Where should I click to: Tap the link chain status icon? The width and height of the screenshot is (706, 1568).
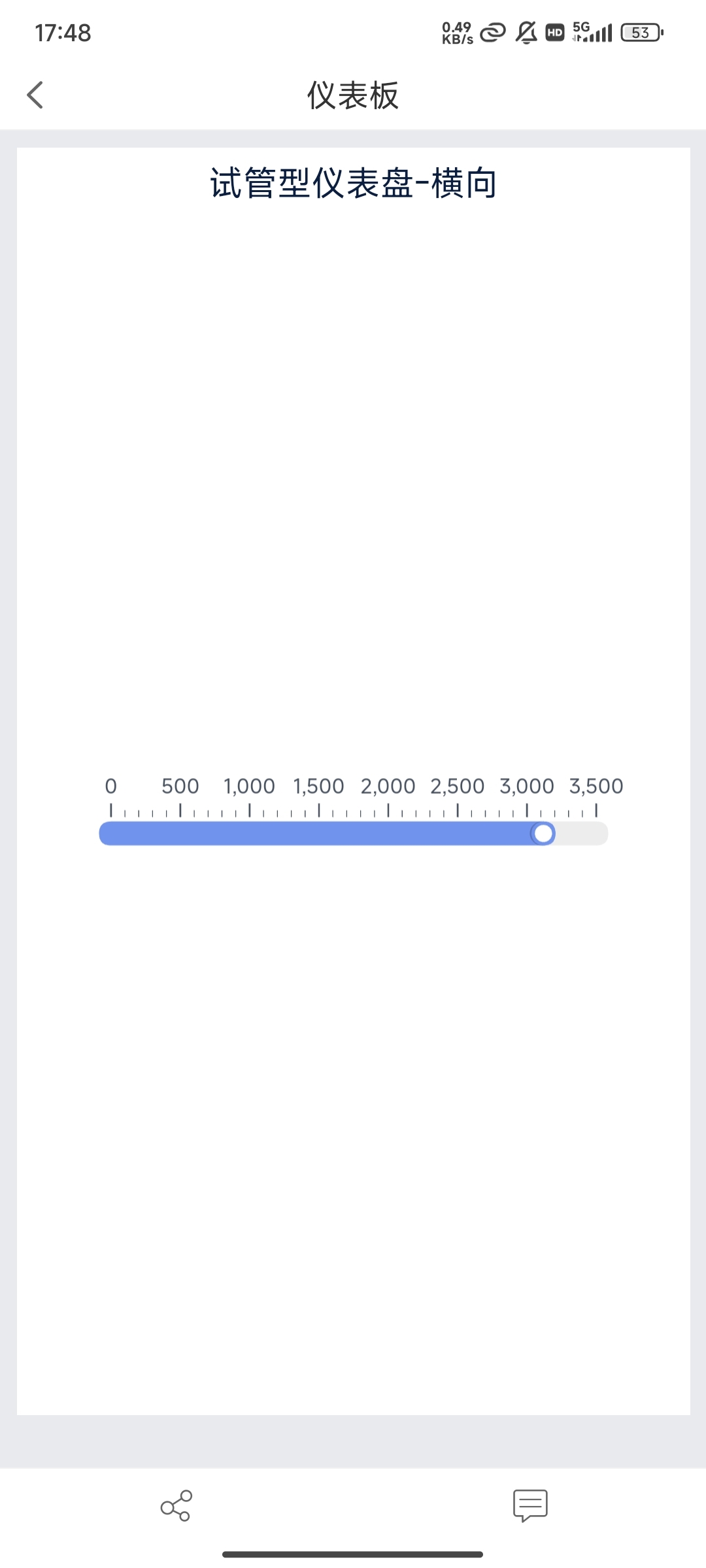tap(493, 33)
